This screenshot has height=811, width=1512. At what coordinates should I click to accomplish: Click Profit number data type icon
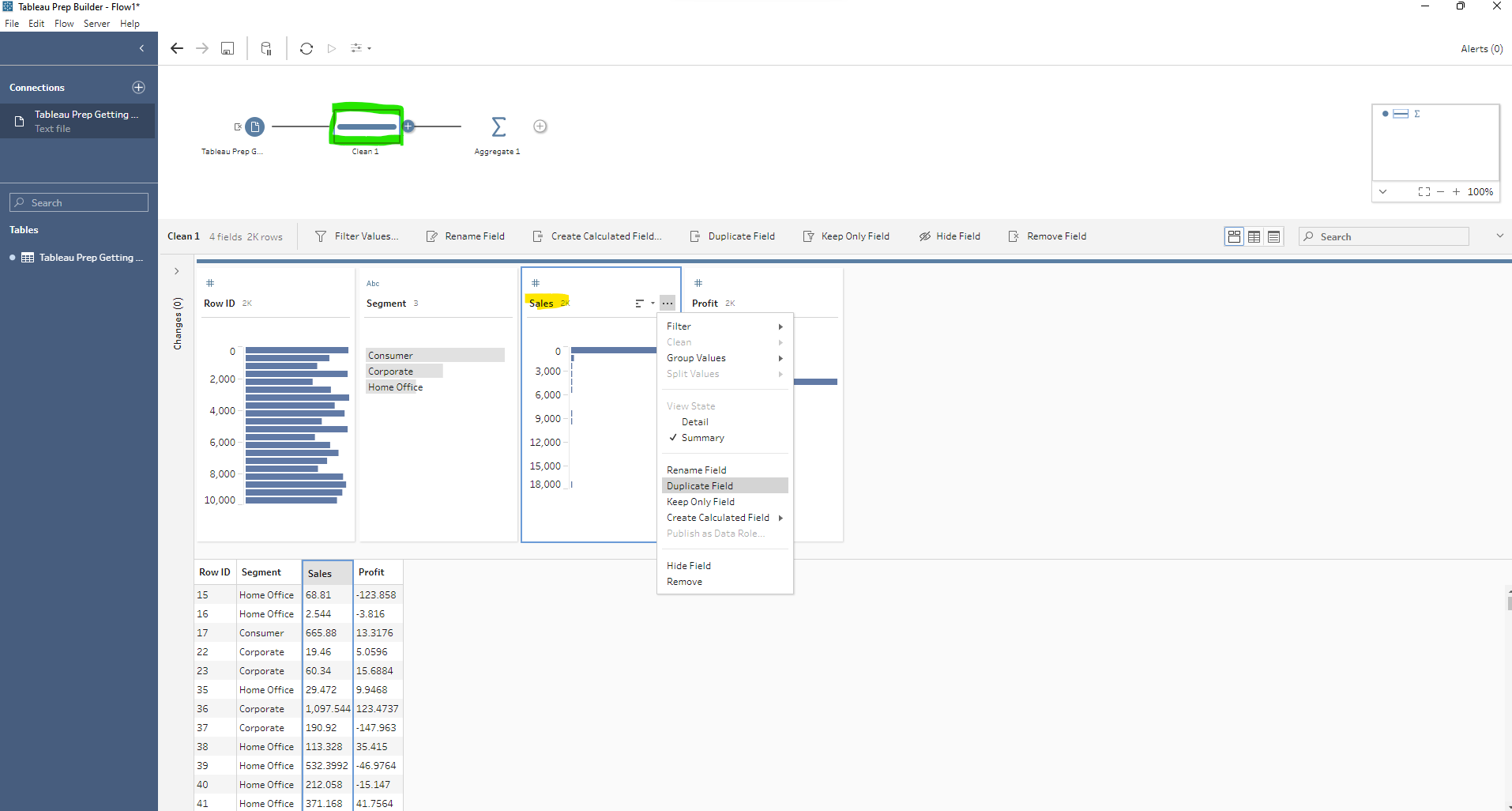(698, 283)
